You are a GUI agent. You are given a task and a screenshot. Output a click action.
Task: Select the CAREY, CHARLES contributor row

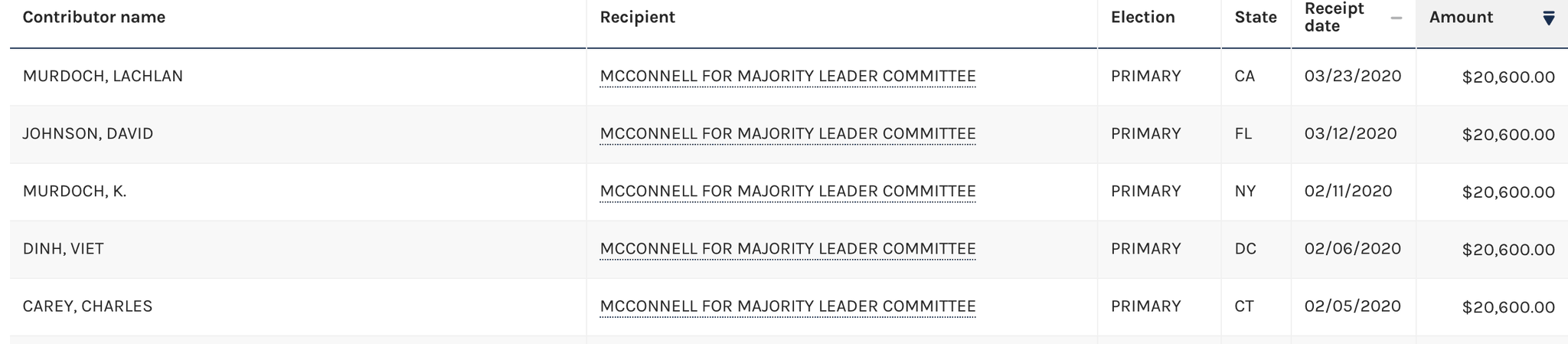tap(789, 306)
